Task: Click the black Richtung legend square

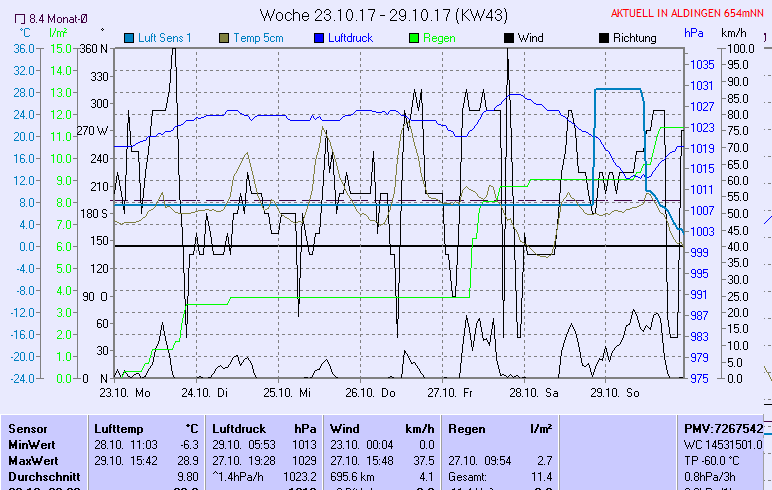Action: (x=603, y=38)
